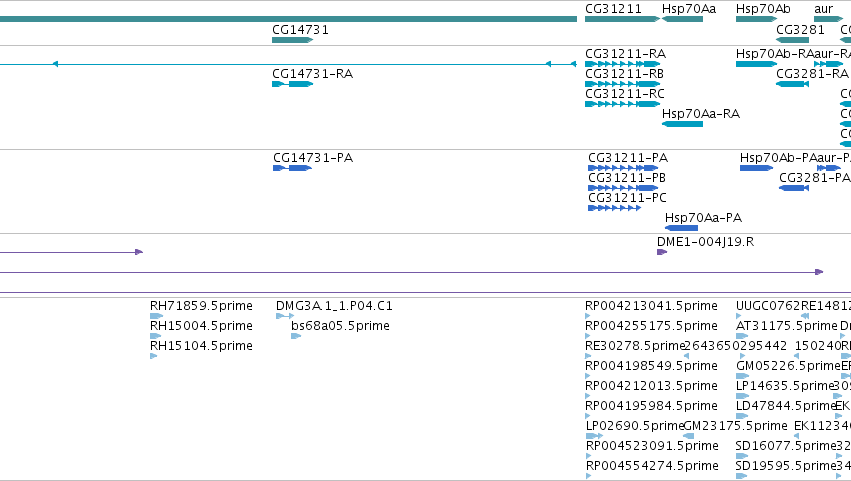
Task: Open transcript CG31211-RA
Action: (x=623, y=64)
